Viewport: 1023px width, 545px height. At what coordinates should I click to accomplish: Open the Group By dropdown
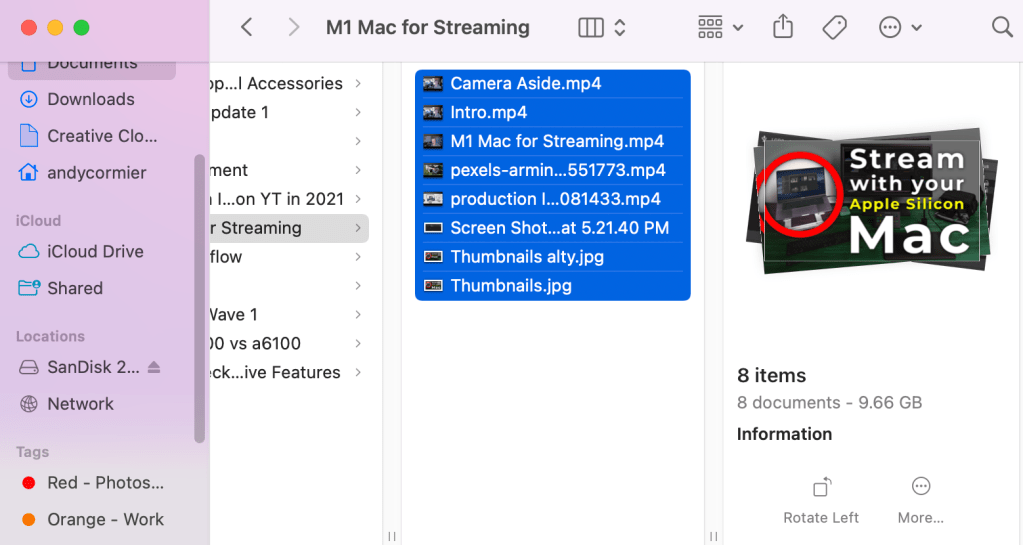point(720,28)
